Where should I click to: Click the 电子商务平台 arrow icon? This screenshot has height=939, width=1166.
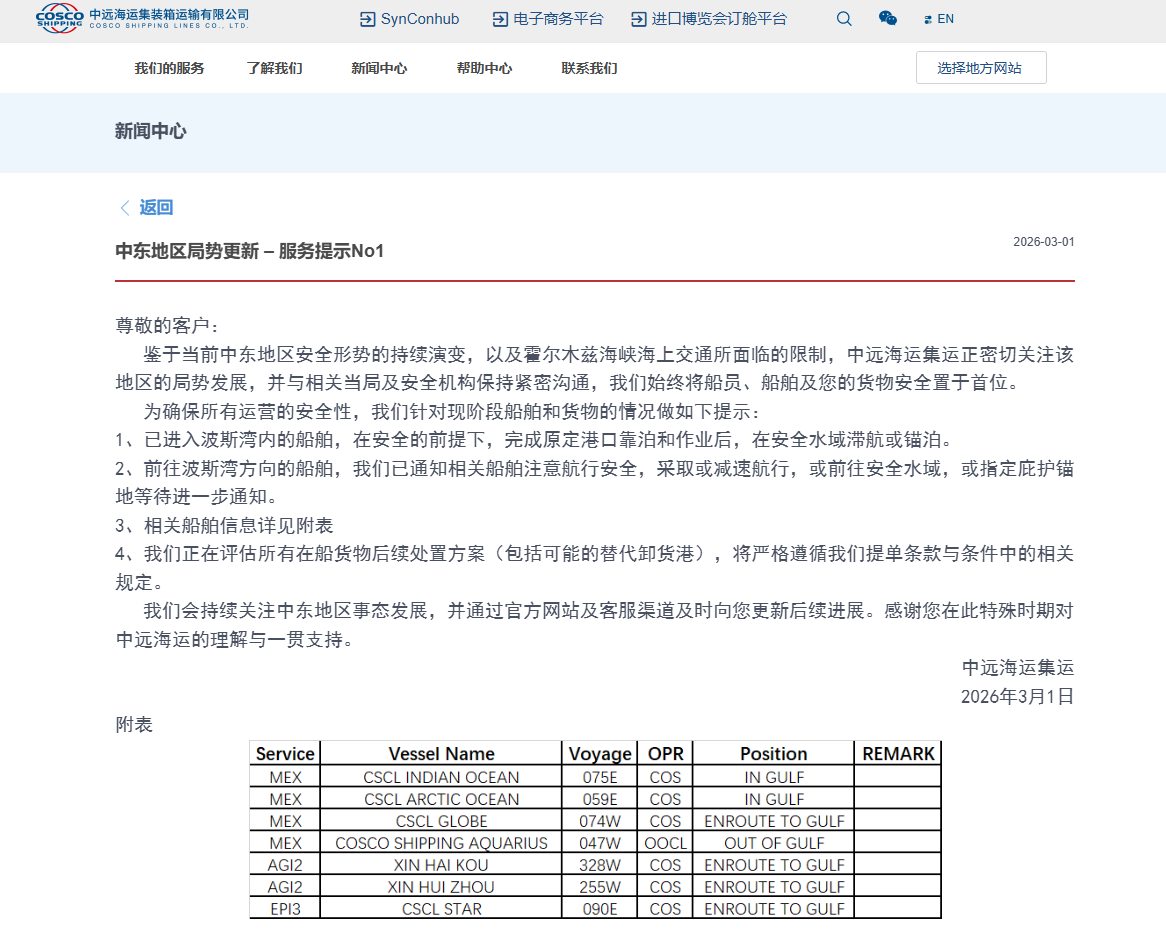pyautogui.click(x=500, y=19)
